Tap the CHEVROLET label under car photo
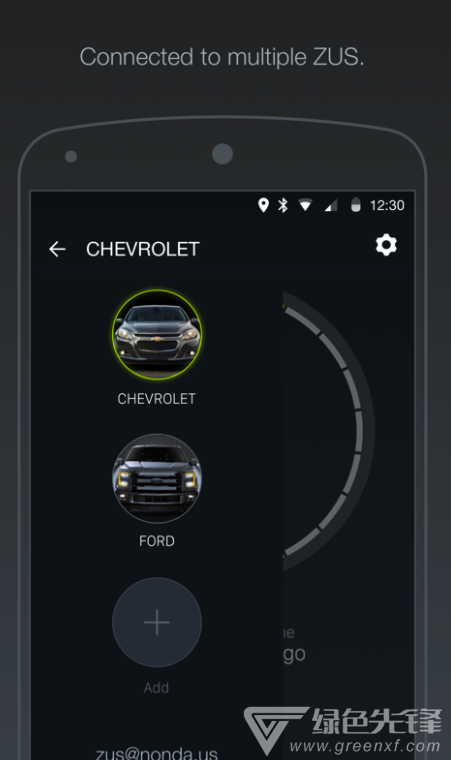 click(x=157, y=399)
